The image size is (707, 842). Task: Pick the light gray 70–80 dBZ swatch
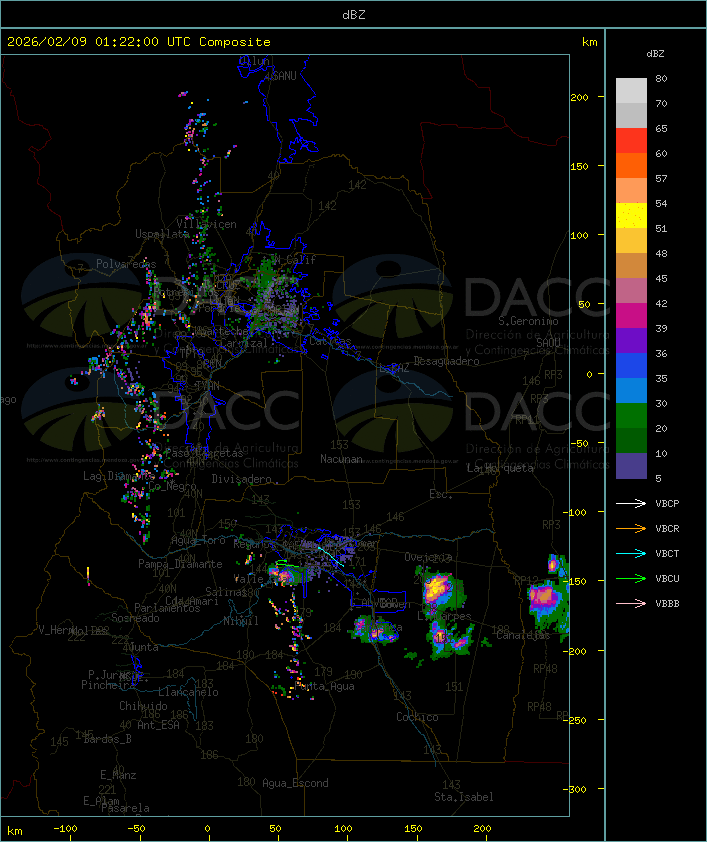[631, 91]
